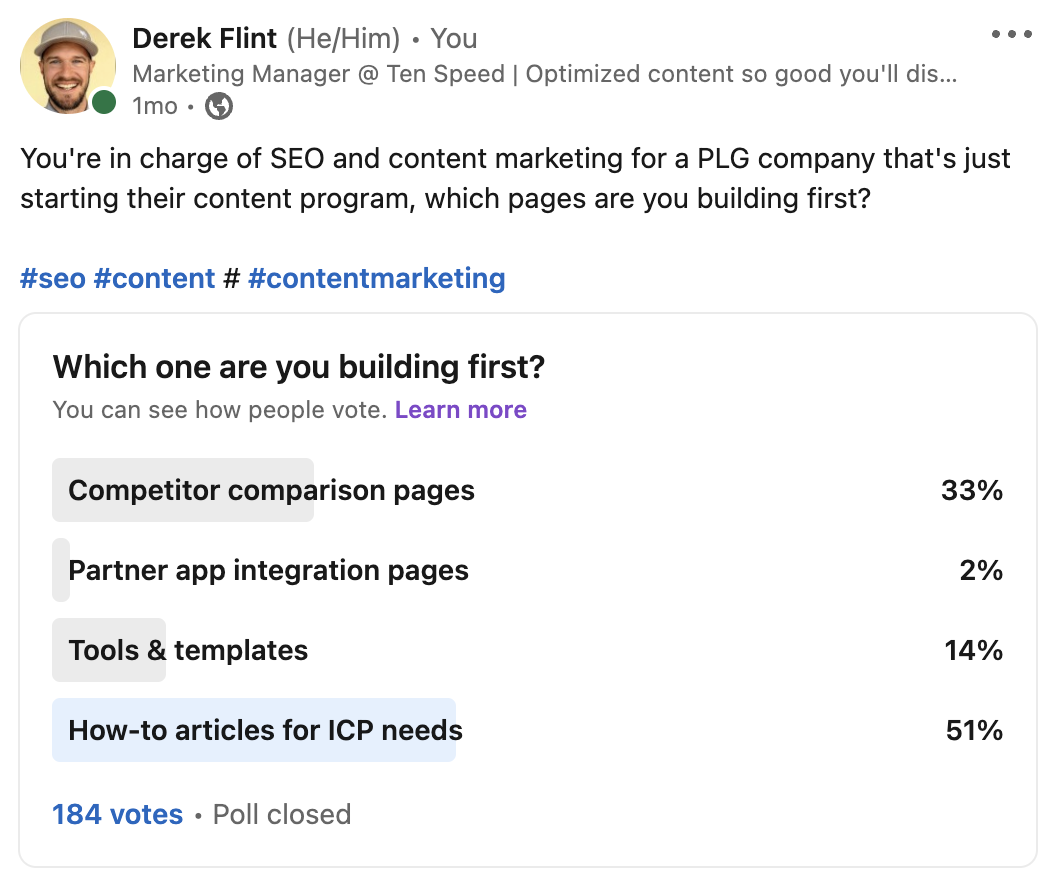Select How-to articles for ICP needs option
Image resolution: width=1052 pixels, height=874 pixels.
pyautogui.click(x=265, y=731)
